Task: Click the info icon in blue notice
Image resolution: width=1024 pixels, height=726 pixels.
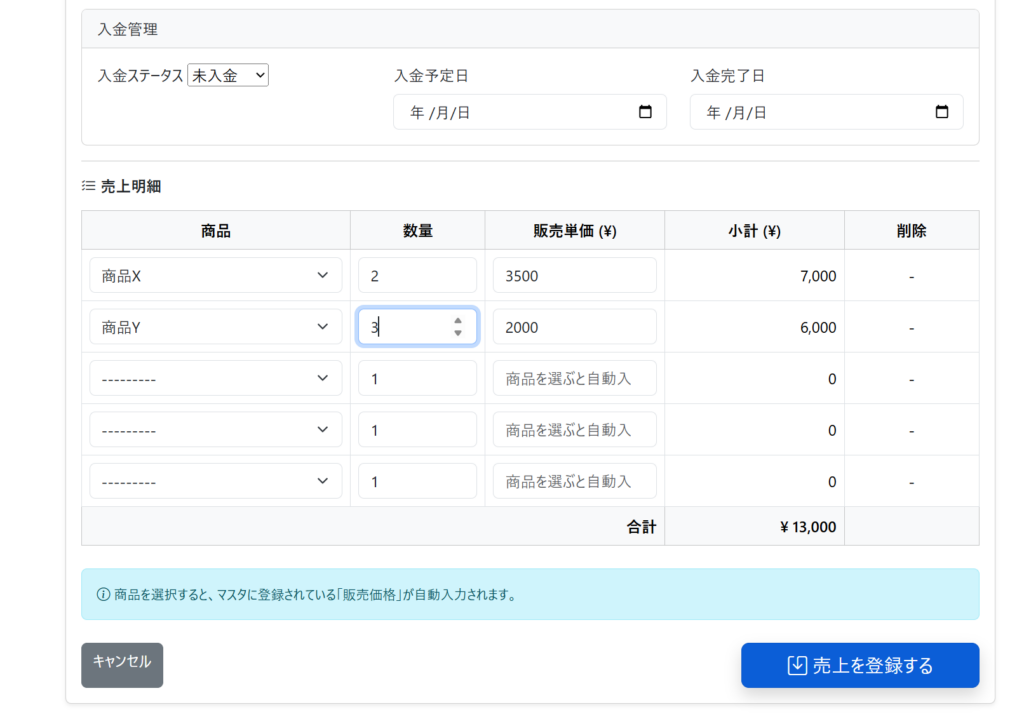Action: click(x=103, y=594)
